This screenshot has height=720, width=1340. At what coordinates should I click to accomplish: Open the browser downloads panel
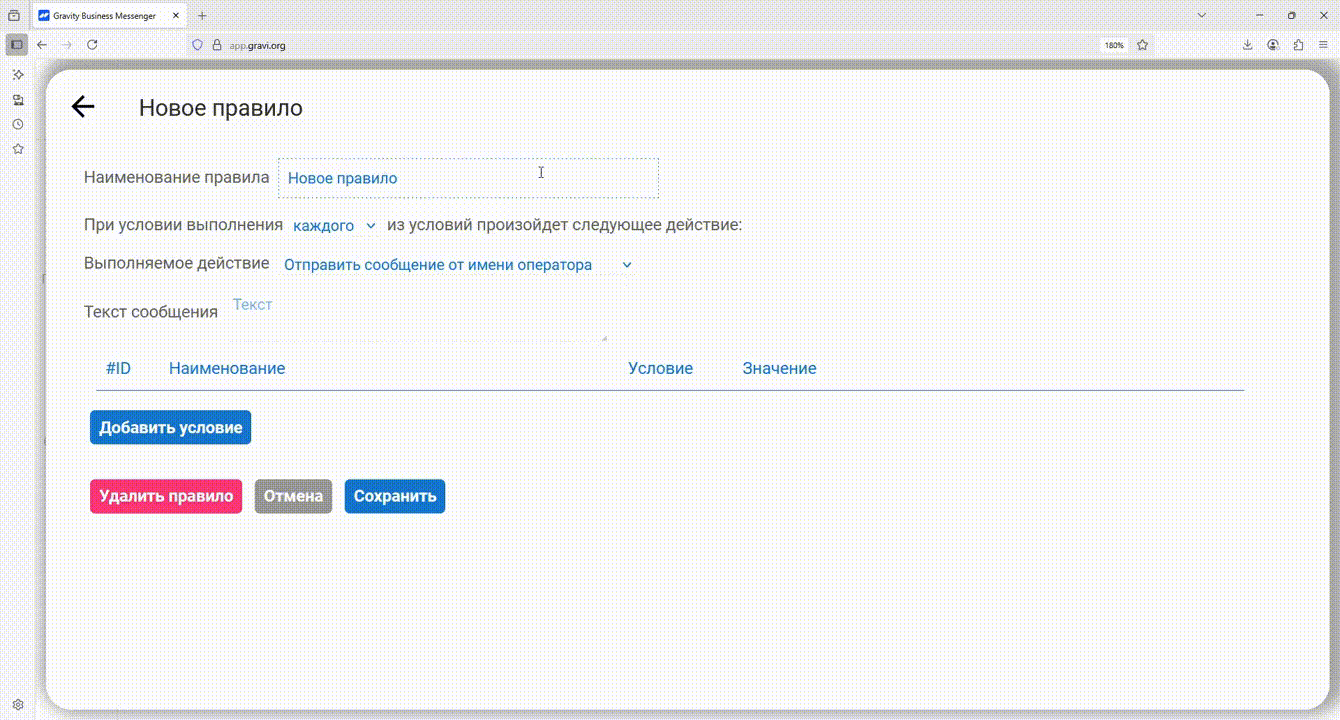tap(1248, 45)
